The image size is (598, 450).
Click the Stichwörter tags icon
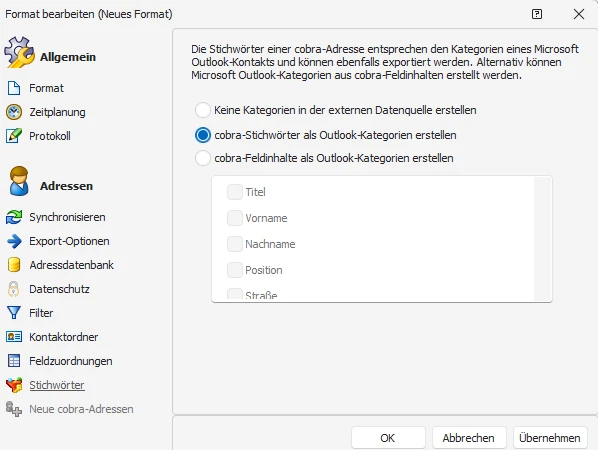pyautogui.click(x=14, y=385)
